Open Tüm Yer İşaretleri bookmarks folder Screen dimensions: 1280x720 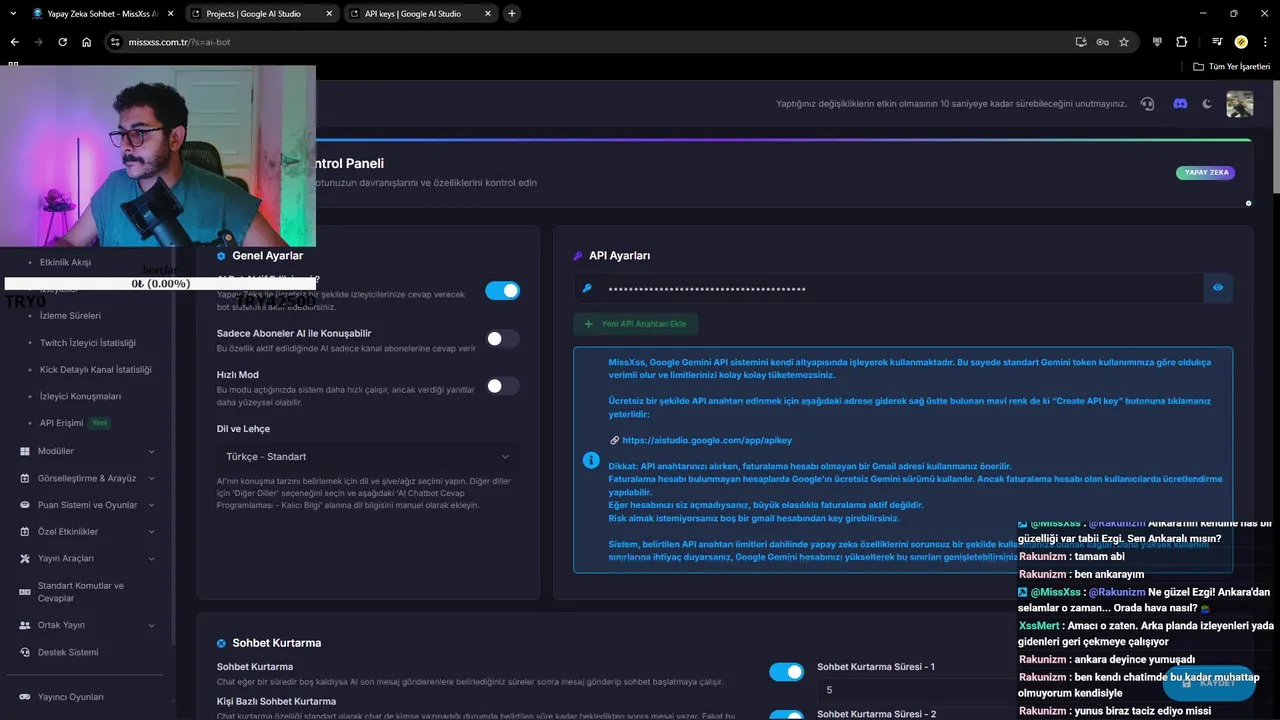[1231, 66]
